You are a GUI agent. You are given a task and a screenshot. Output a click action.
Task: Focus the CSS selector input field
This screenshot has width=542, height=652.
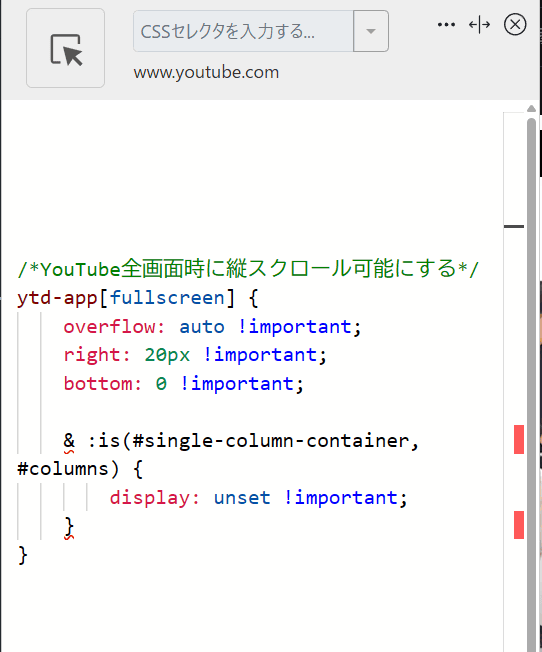pos(243,31)
